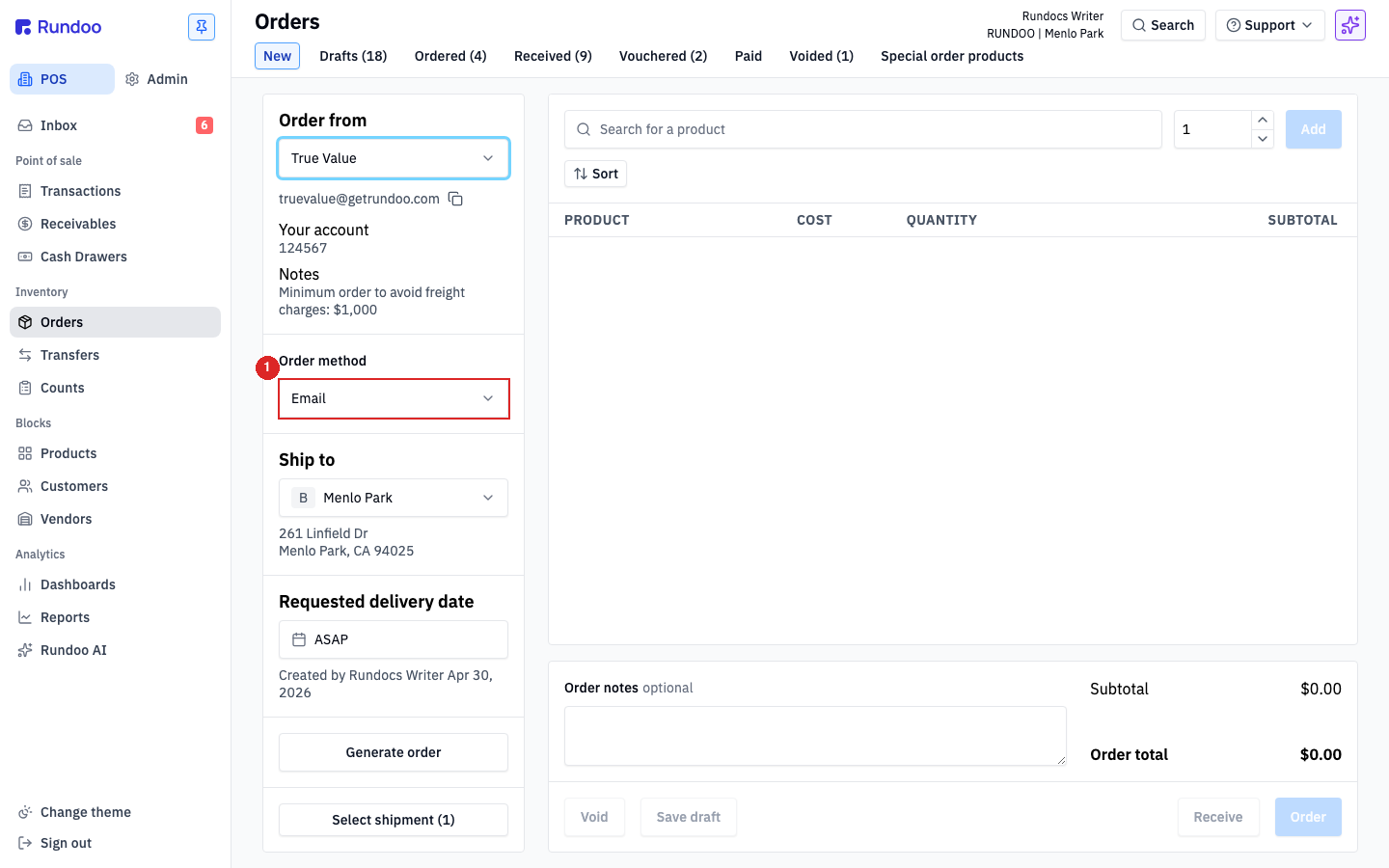Click the Select shipment (1) button
The image size is (1389, 868).
pos(394,820)
